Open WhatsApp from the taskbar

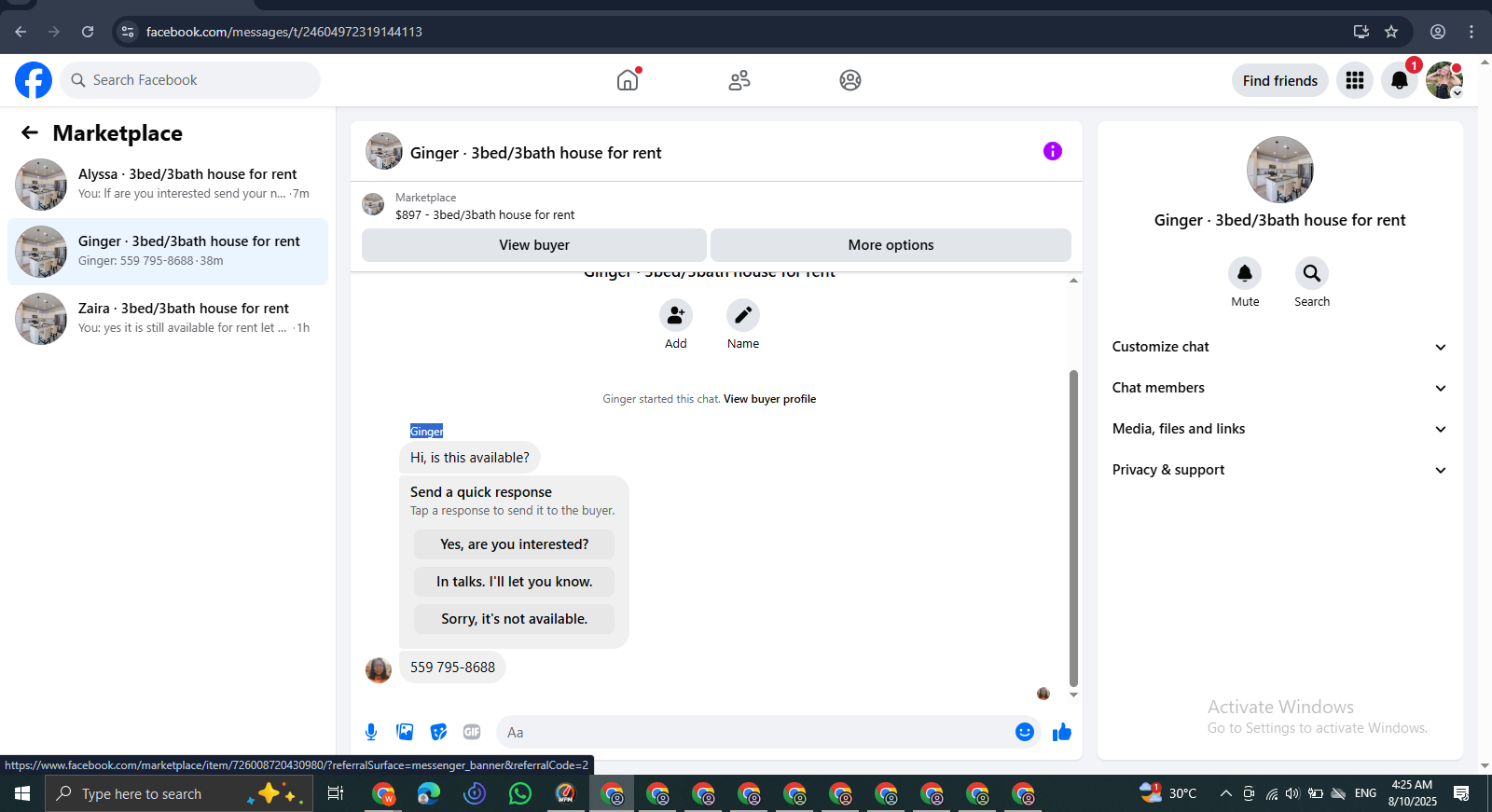tap(520, 793)
